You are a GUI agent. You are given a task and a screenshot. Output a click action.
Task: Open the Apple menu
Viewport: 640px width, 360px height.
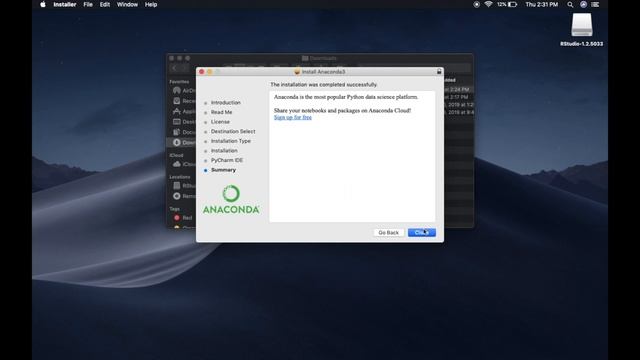click(43, 4)
